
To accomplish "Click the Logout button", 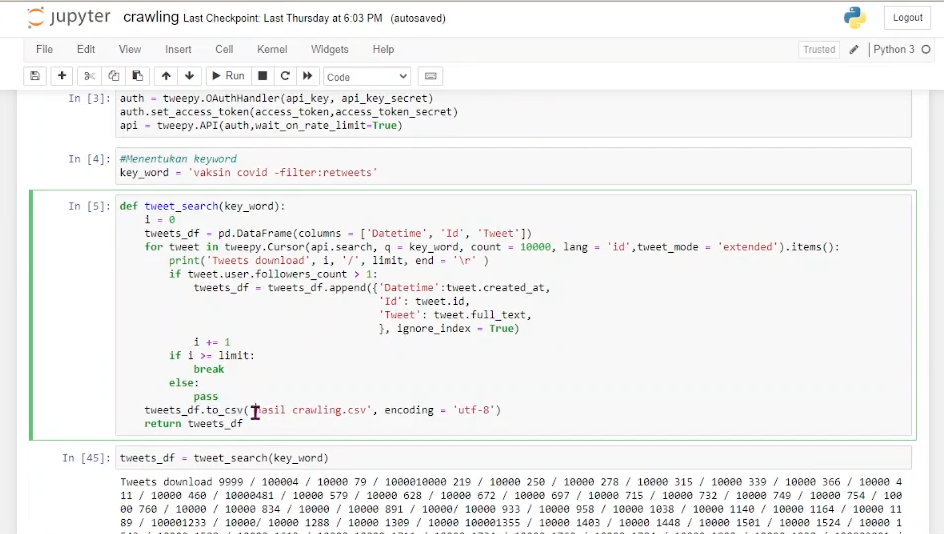I will point(907,17).
